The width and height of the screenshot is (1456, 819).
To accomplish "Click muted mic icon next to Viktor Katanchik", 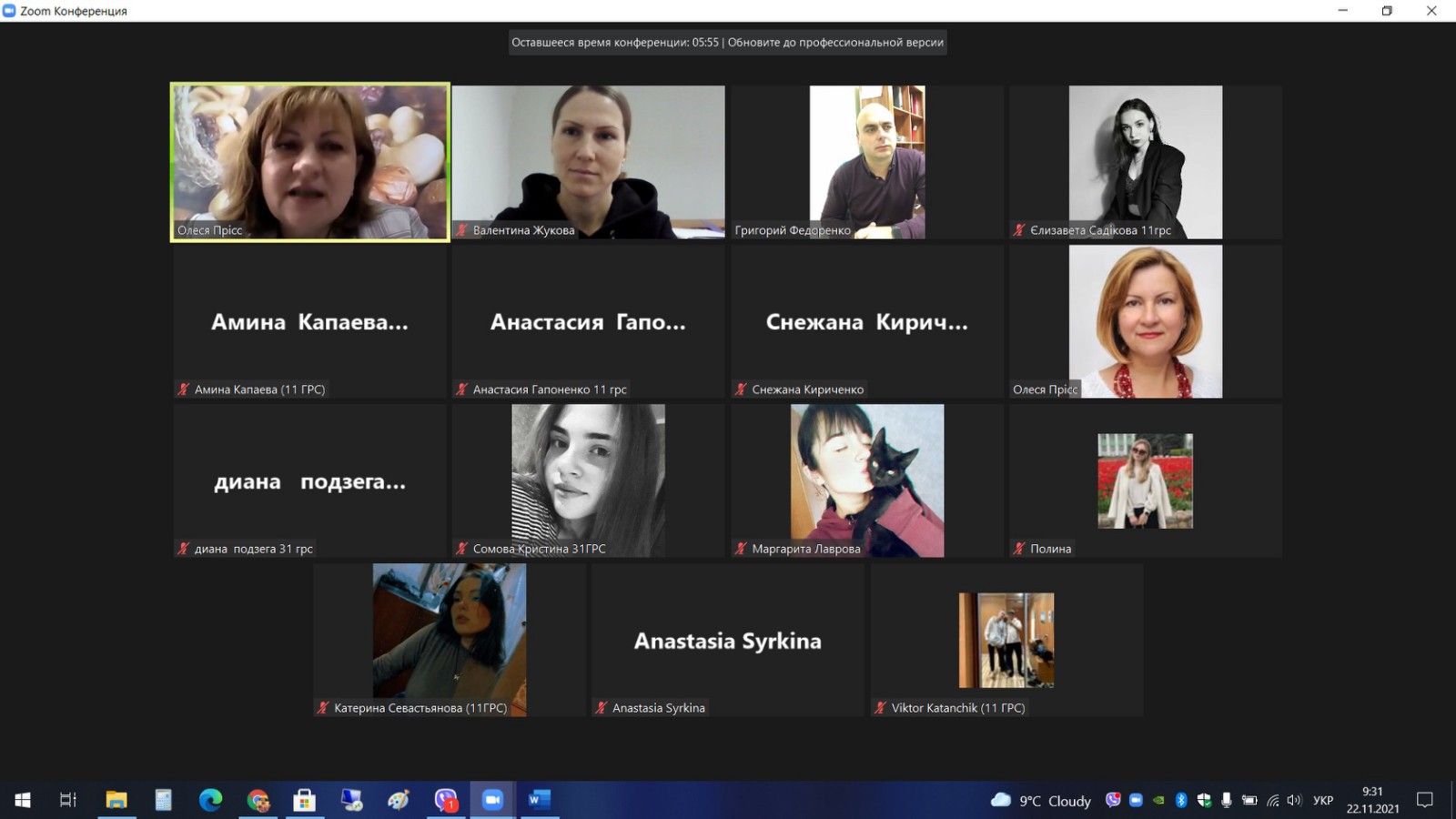I will (880, 708).
